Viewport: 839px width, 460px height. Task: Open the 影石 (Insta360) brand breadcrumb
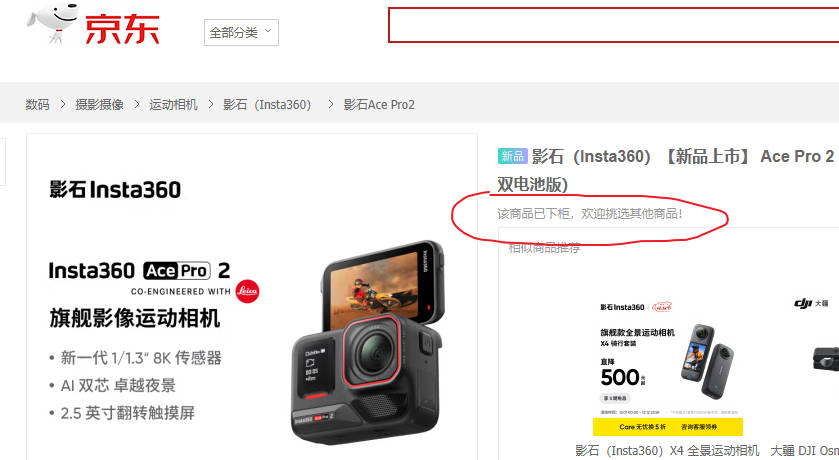267,104
